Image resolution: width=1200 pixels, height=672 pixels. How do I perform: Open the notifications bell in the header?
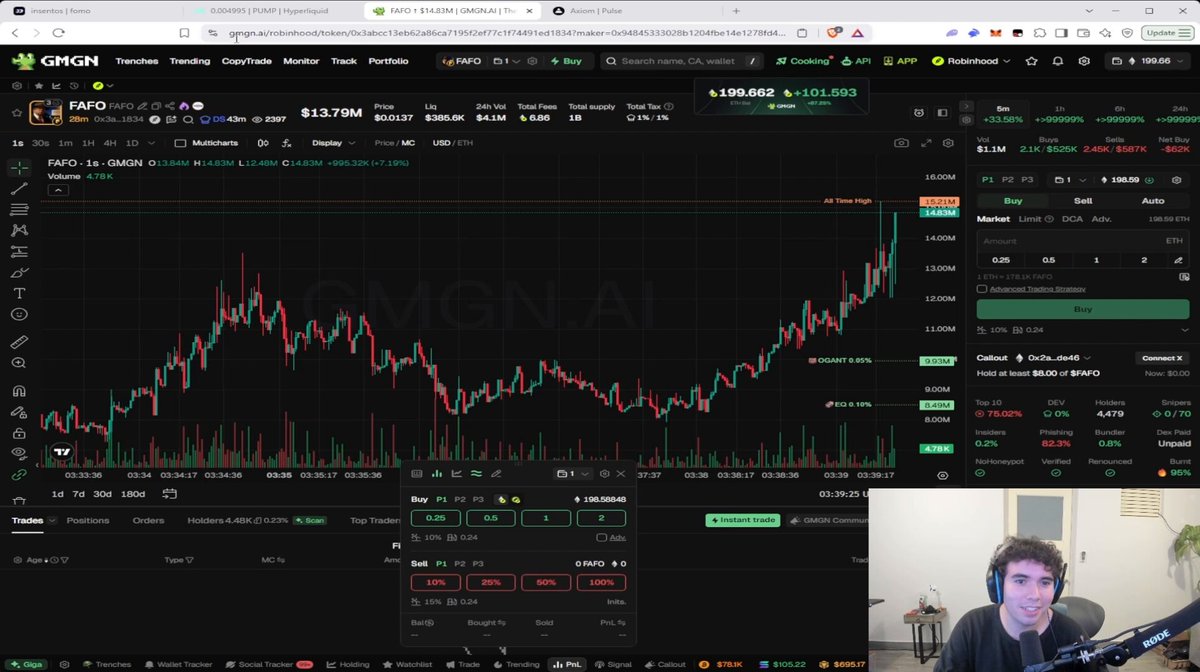point(1058,61)
